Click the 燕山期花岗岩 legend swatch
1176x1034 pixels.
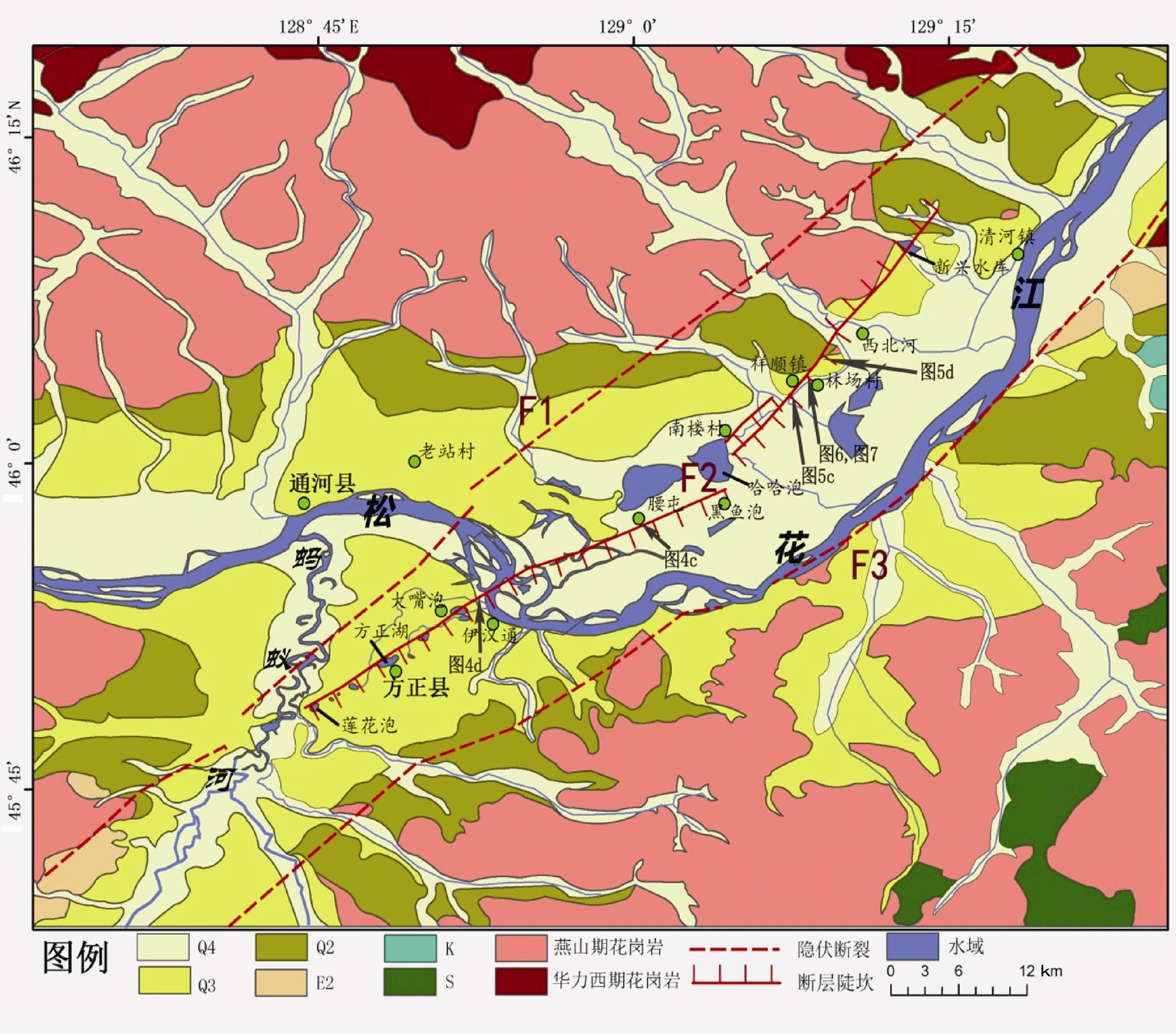[x=521, y=948]
